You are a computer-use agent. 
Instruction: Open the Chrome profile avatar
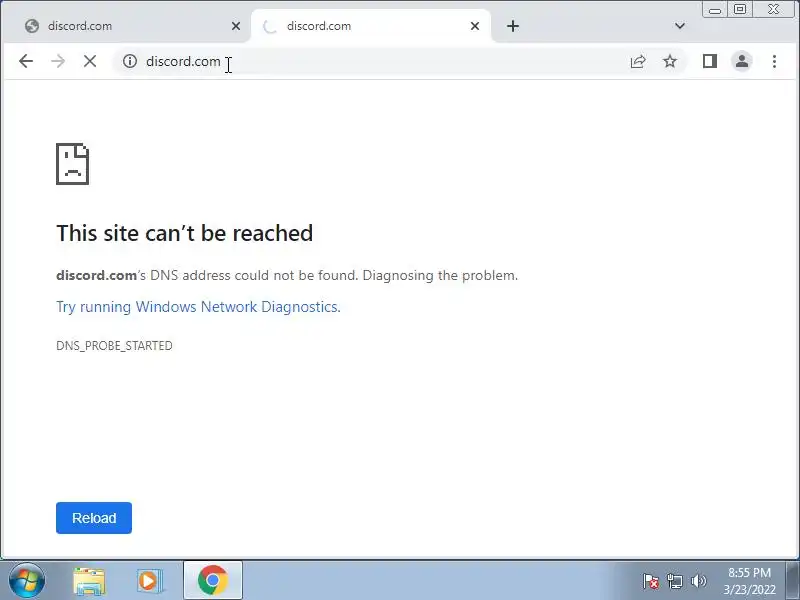click(742, 61)
